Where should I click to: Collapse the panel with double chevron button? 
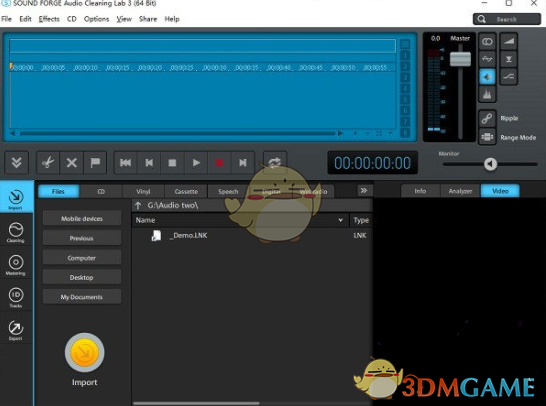click(x=16, y=163)
